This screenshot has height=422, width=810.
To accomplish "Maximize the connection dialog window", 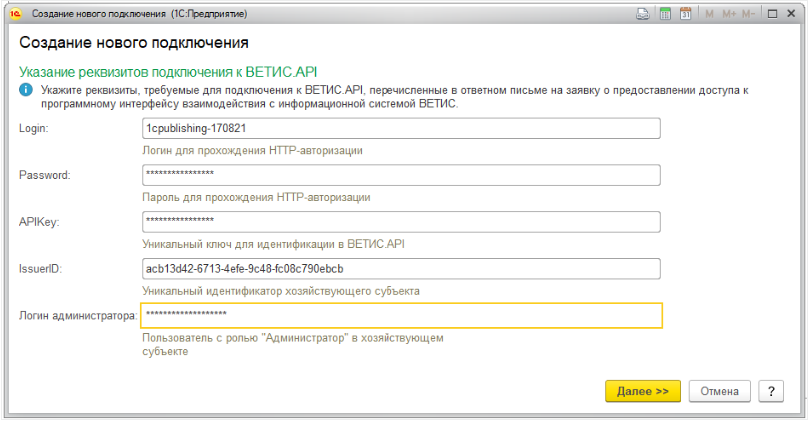I will (x=772, y=14).
